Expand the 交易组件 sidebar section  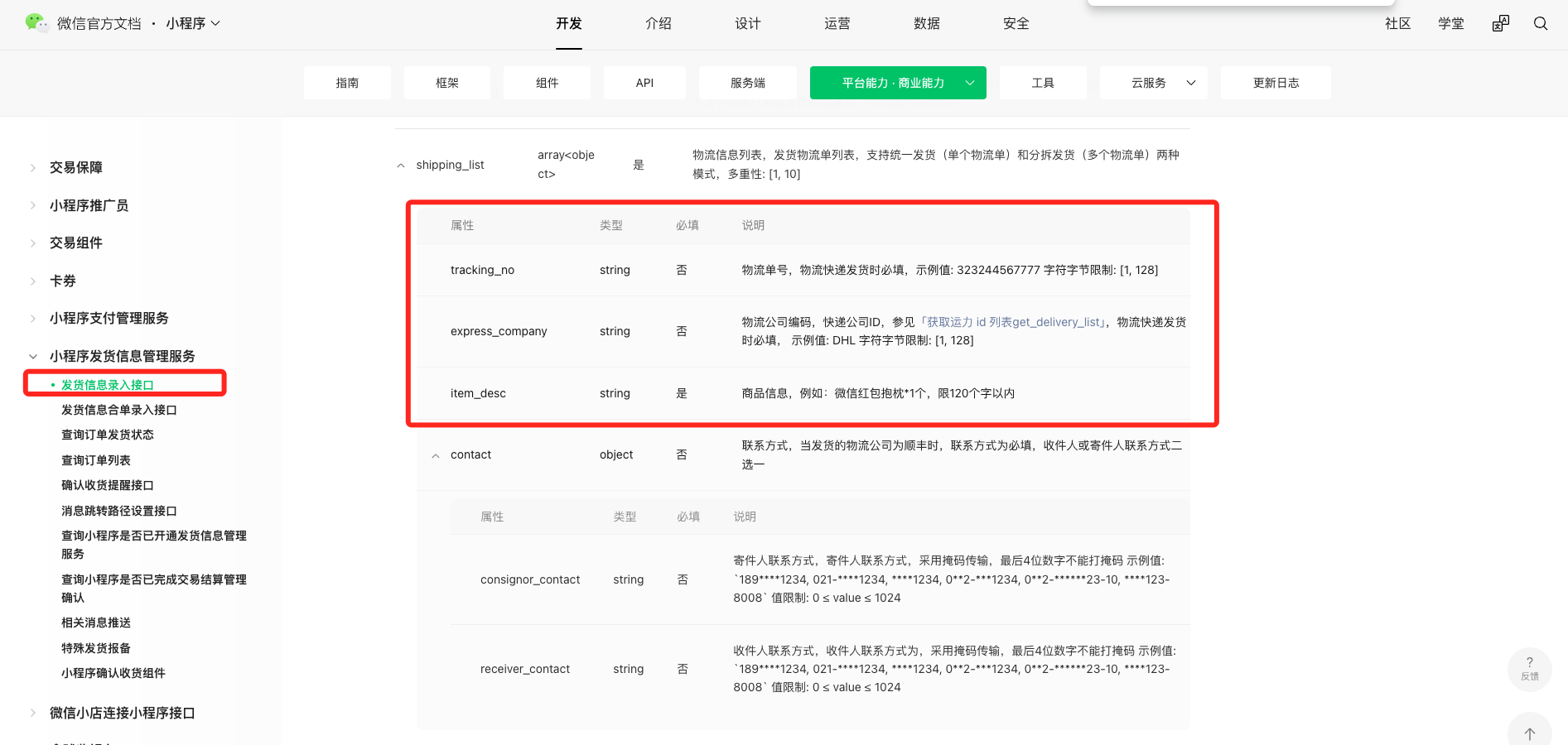pyautogui.click(x=33, y=243)
